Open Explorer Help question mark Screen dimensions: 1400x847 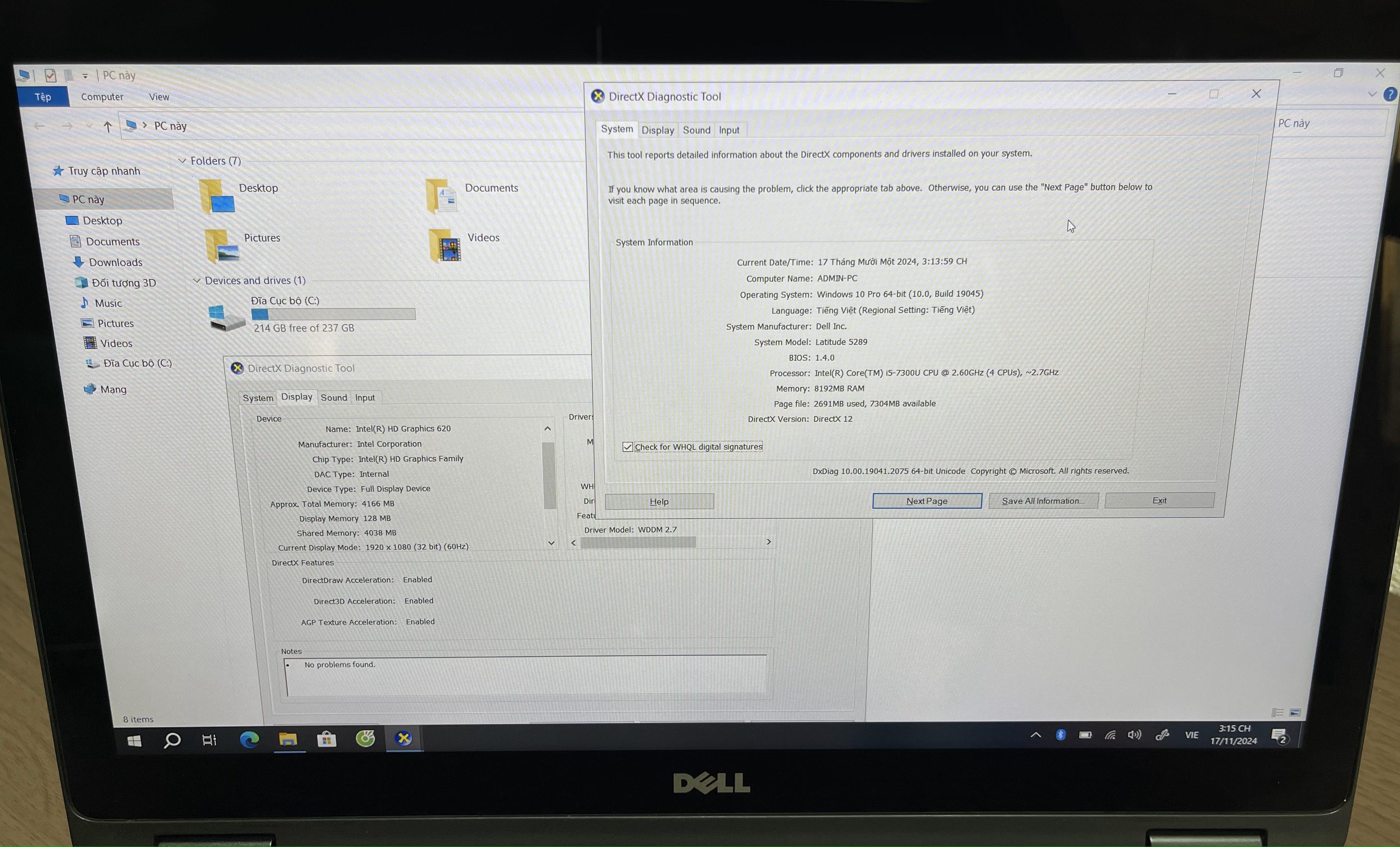pyautogui.click(x=1390, y=94)
